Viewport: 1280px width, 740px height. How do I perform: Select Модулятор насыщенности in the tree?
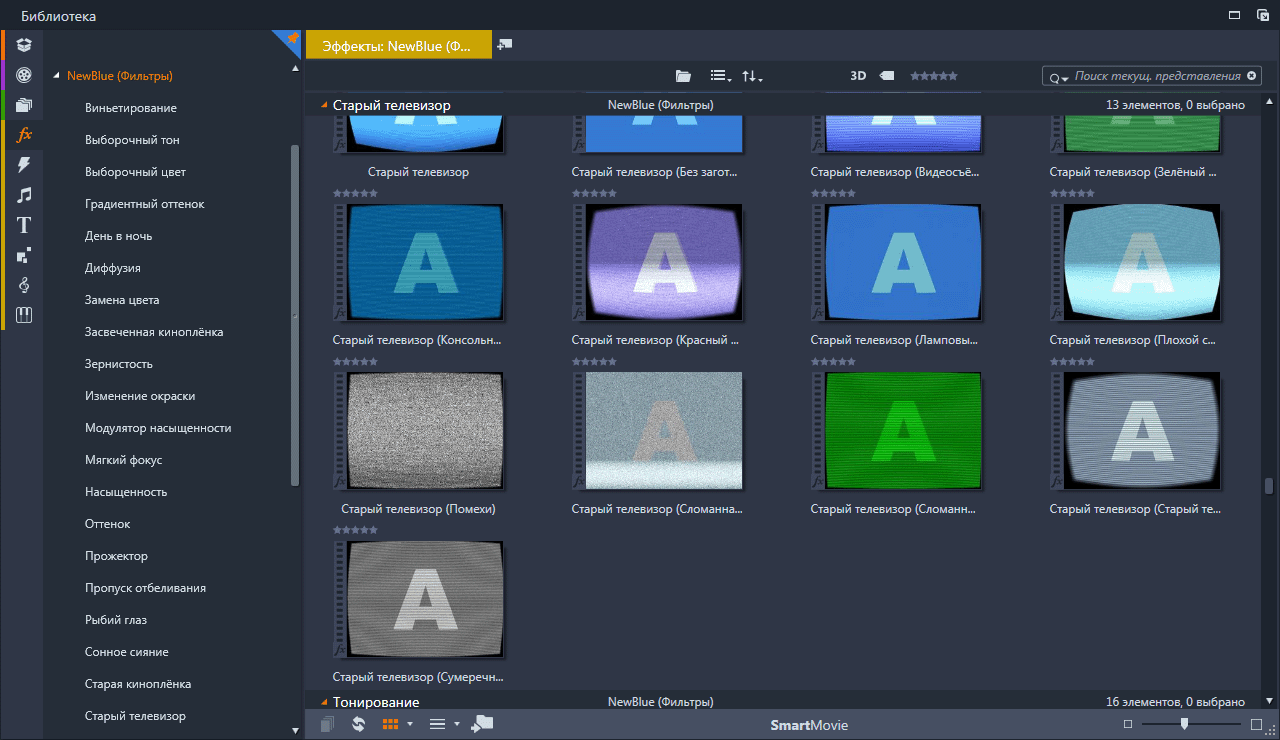click(158, 428)
